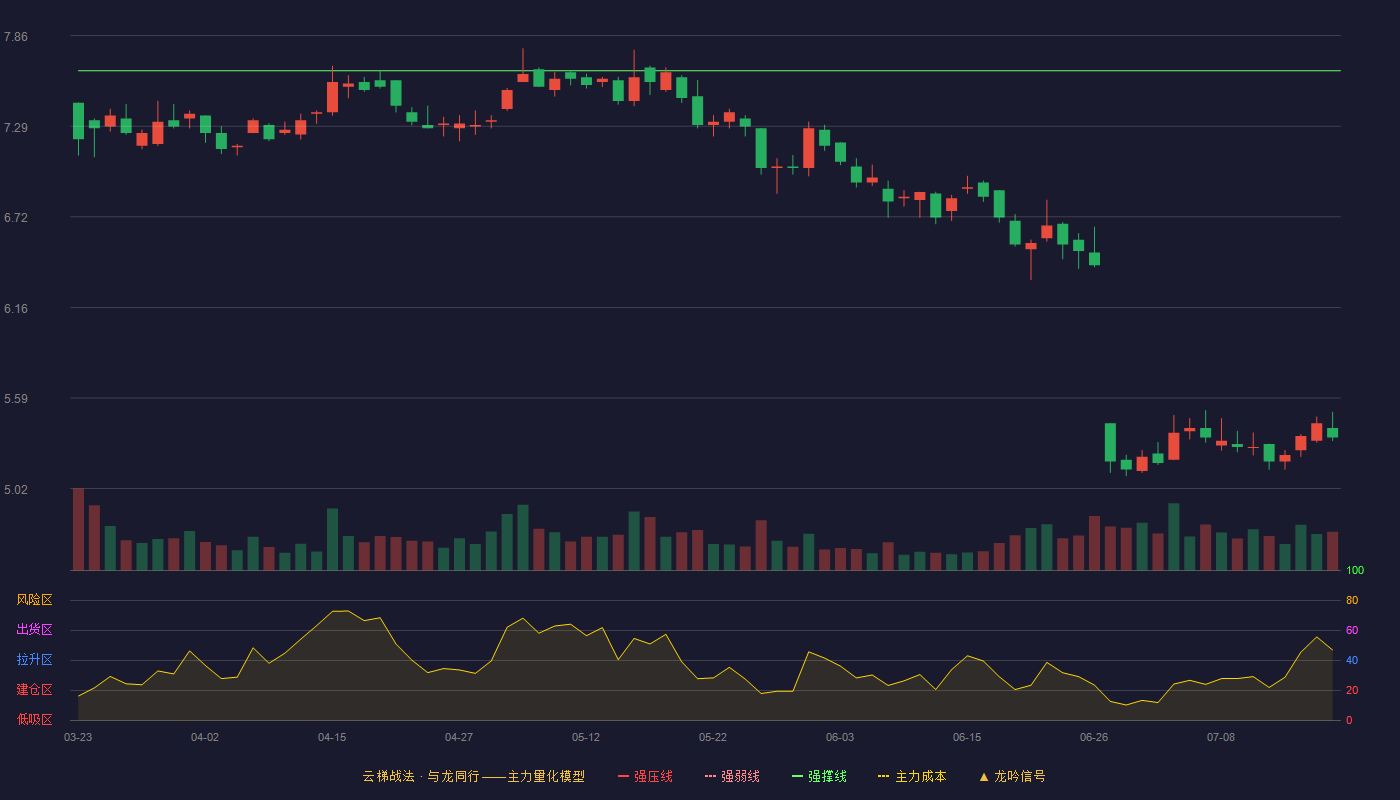This screenshot has width=1400, height=800.
Task: Click the 06-26 date label
Action: (x=1094, y=737)
